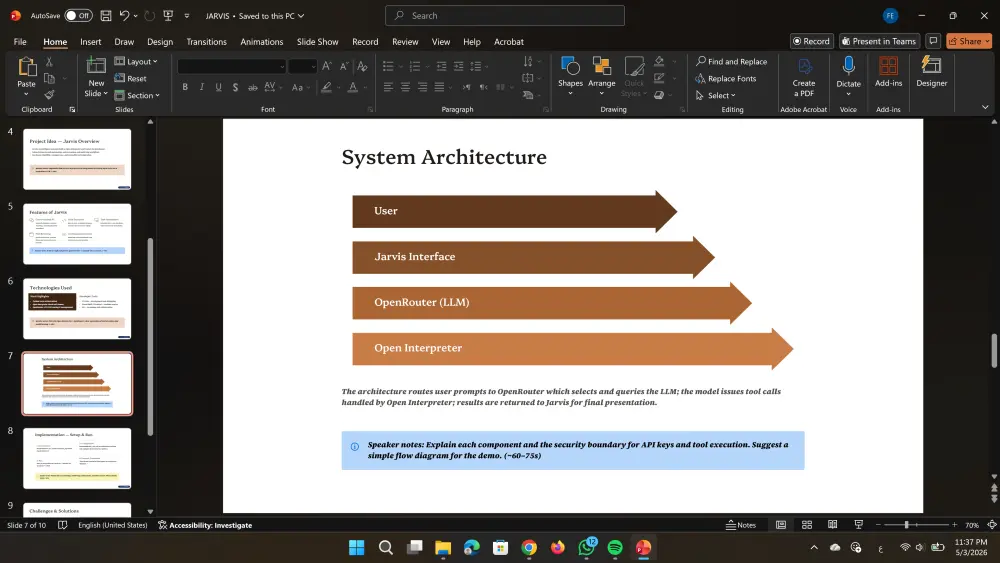Open Google Chrome from taskbar
The image size is (1000, 563).
point(529,547)
